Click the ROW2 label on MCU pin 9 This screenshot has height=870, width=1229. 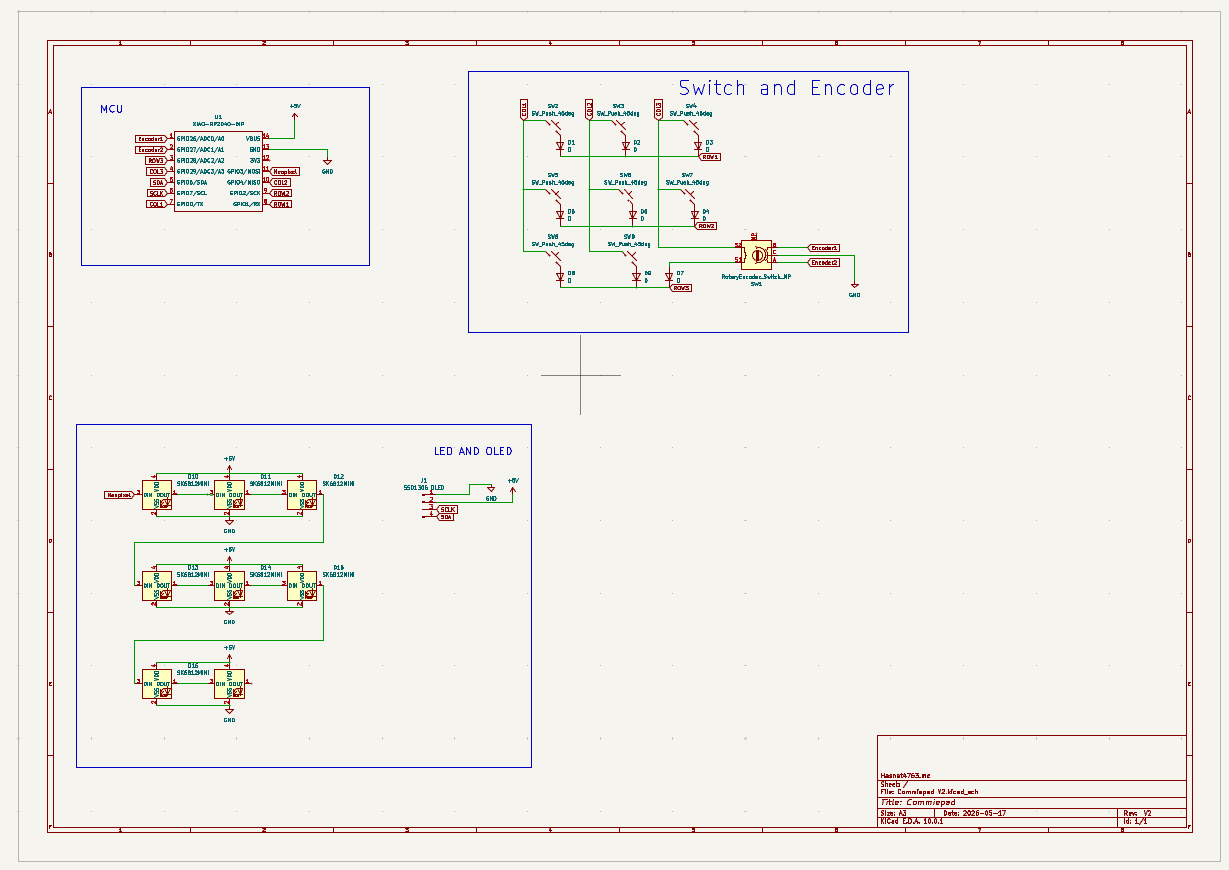280,193
